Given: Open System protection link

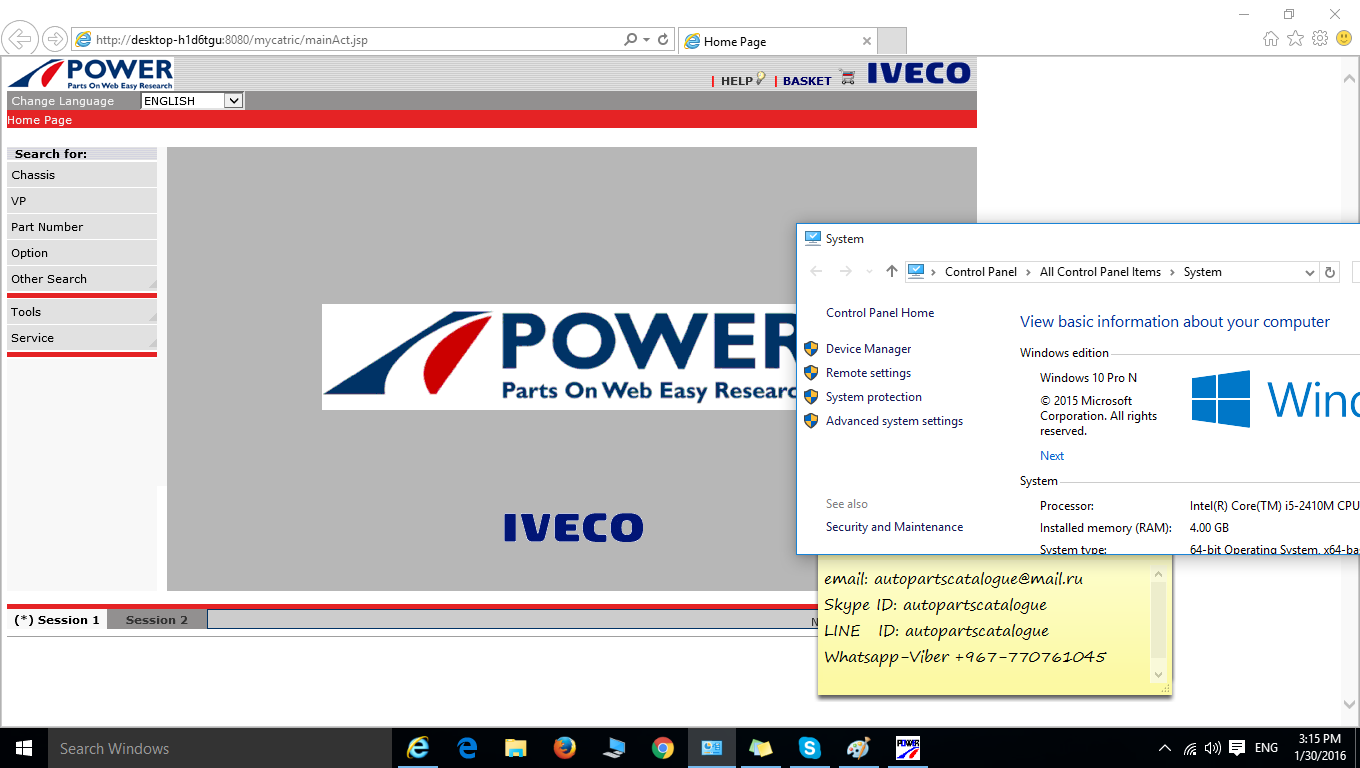Looking at the screenshot, I should pyautogui.click(x=874, y=397).
